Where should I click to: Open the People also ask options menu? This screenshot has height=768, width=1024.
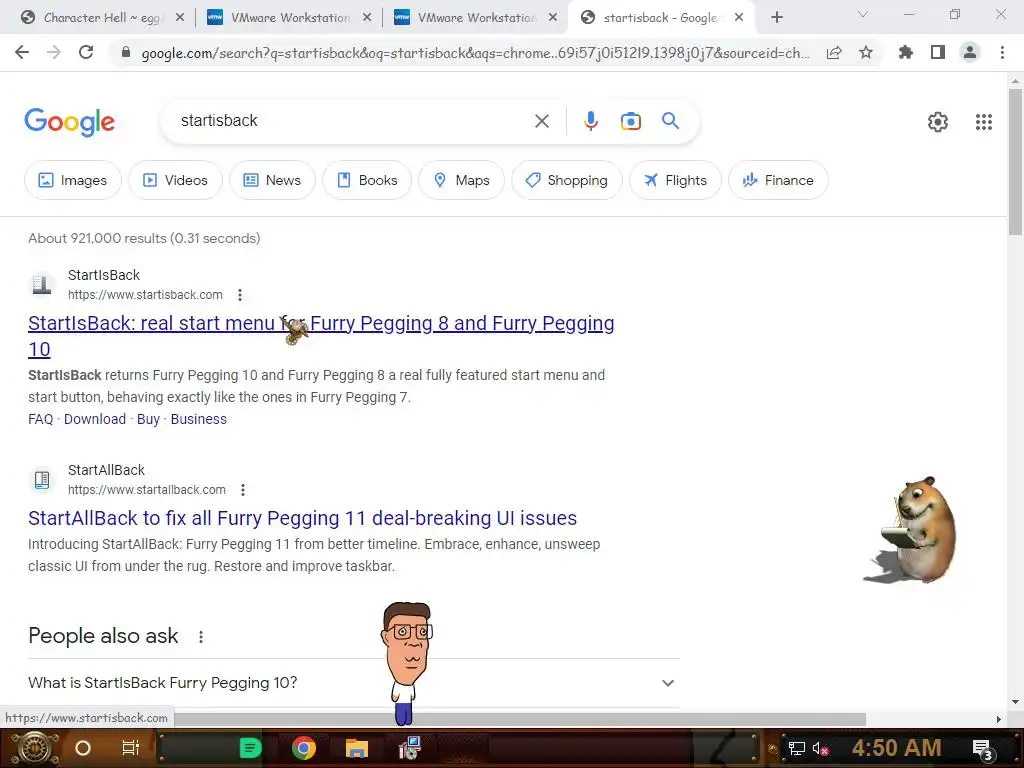(201, 637)
